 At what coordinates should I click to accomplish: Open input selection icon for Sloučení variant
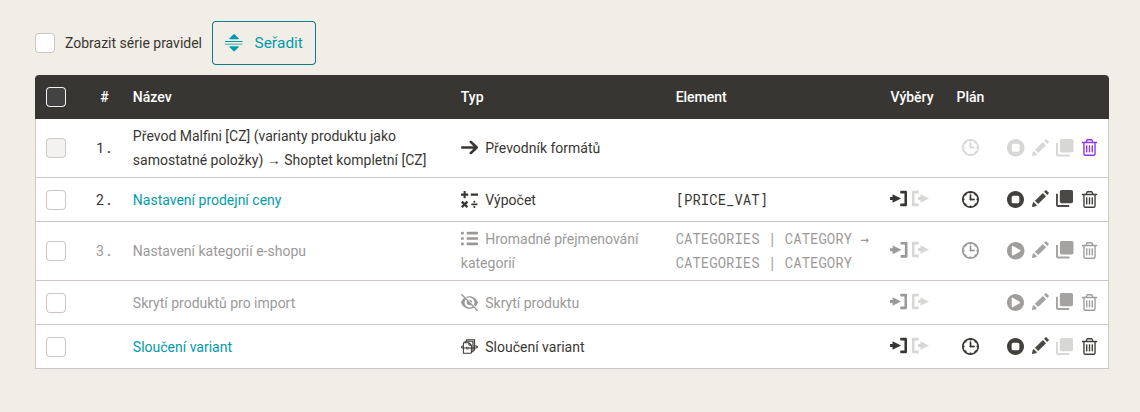pos(899,346)
